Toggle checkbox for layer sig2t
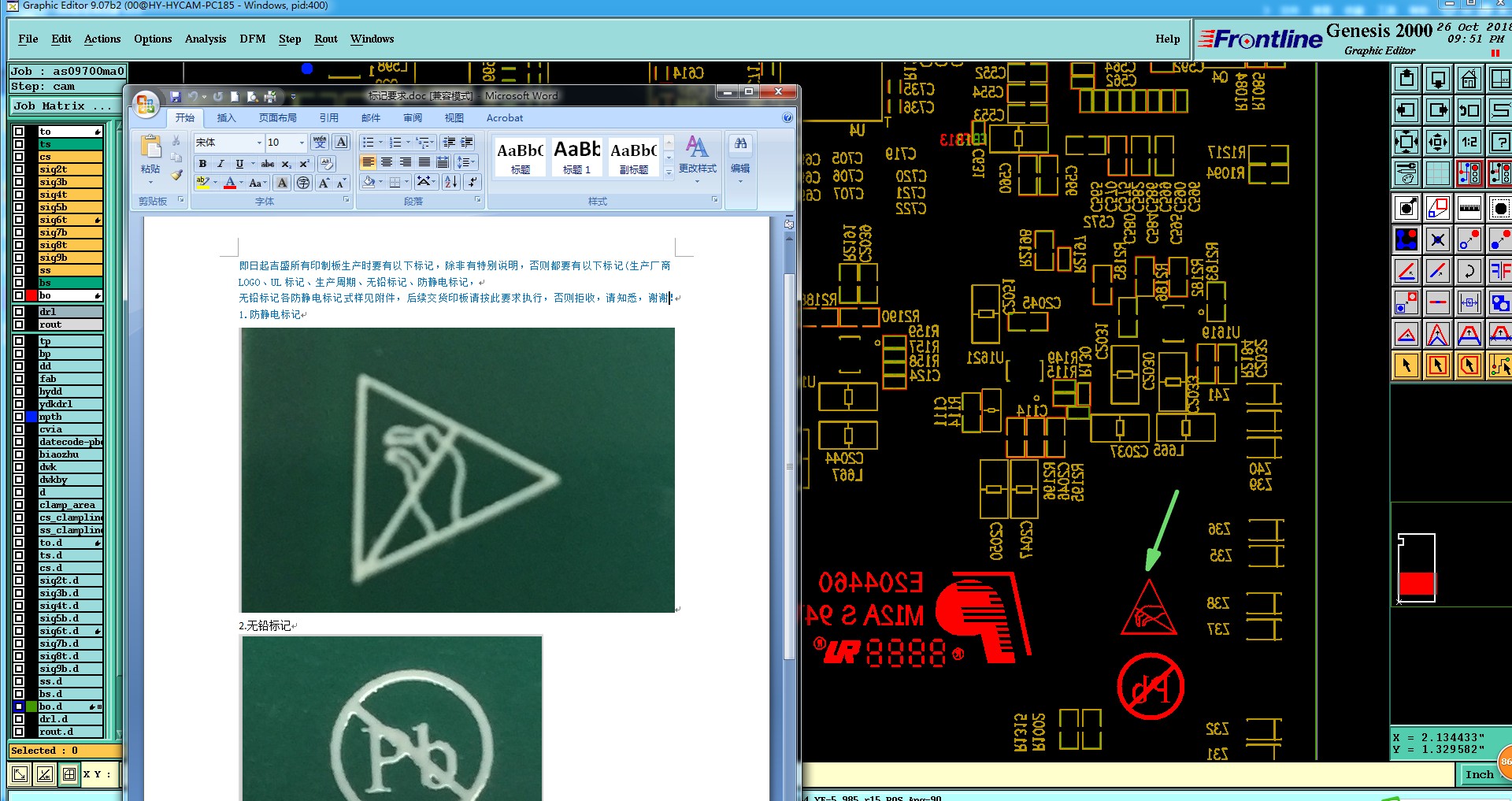The image size is (1512, 801). point(19,169)
